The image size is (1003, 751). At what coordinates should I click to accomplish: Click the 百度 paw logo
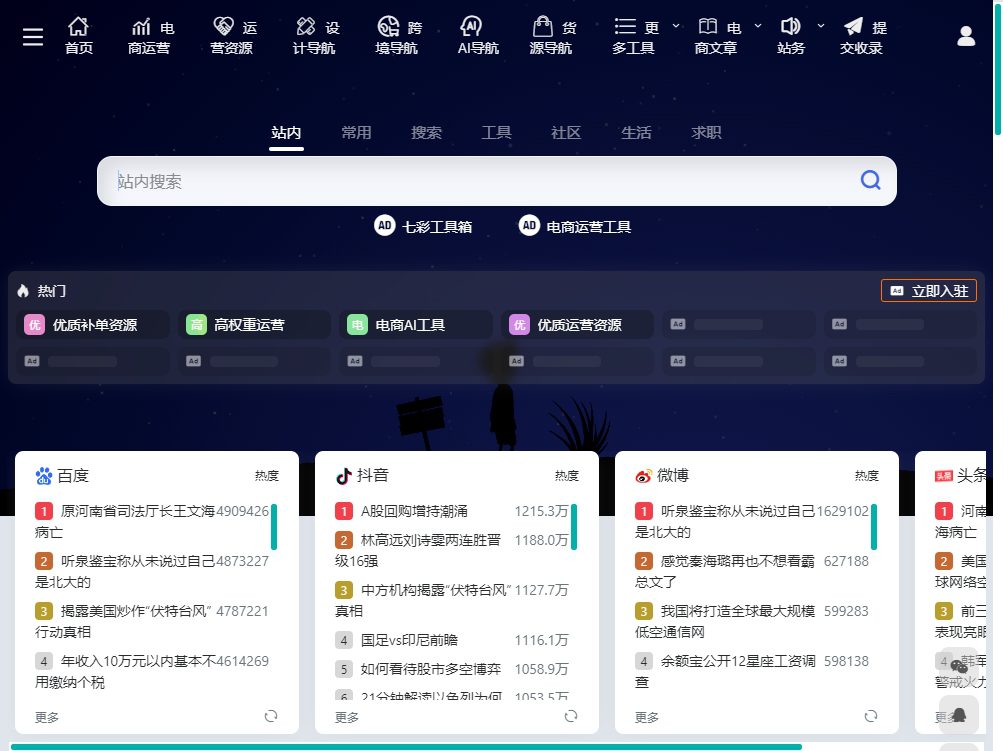(43, 476)
